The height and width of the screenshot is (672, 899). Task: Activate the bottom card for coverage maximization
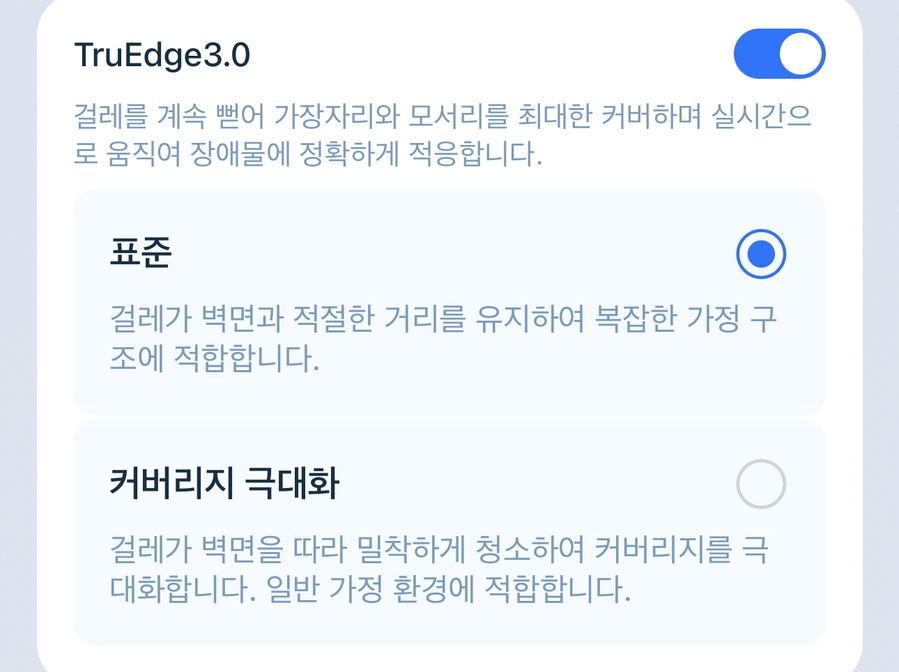450,530
